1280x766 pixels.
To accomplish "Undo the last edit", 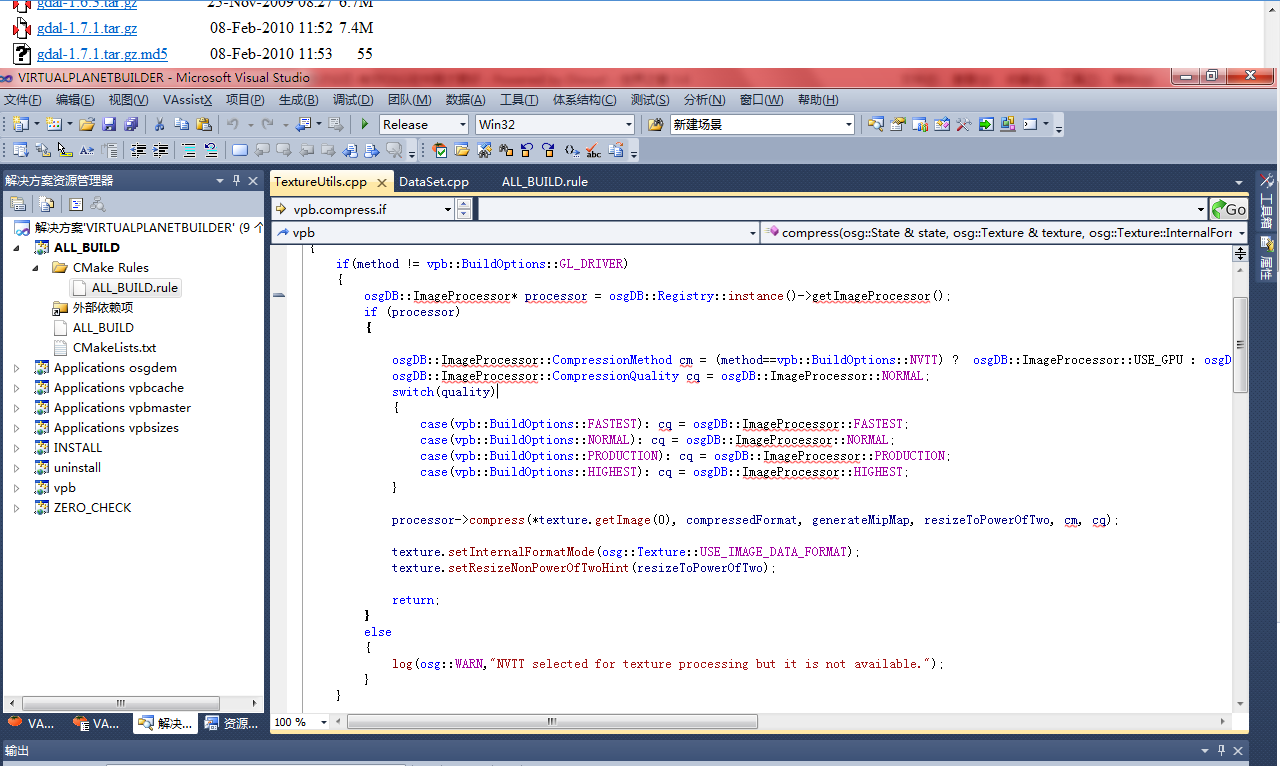I will [232, 124].
